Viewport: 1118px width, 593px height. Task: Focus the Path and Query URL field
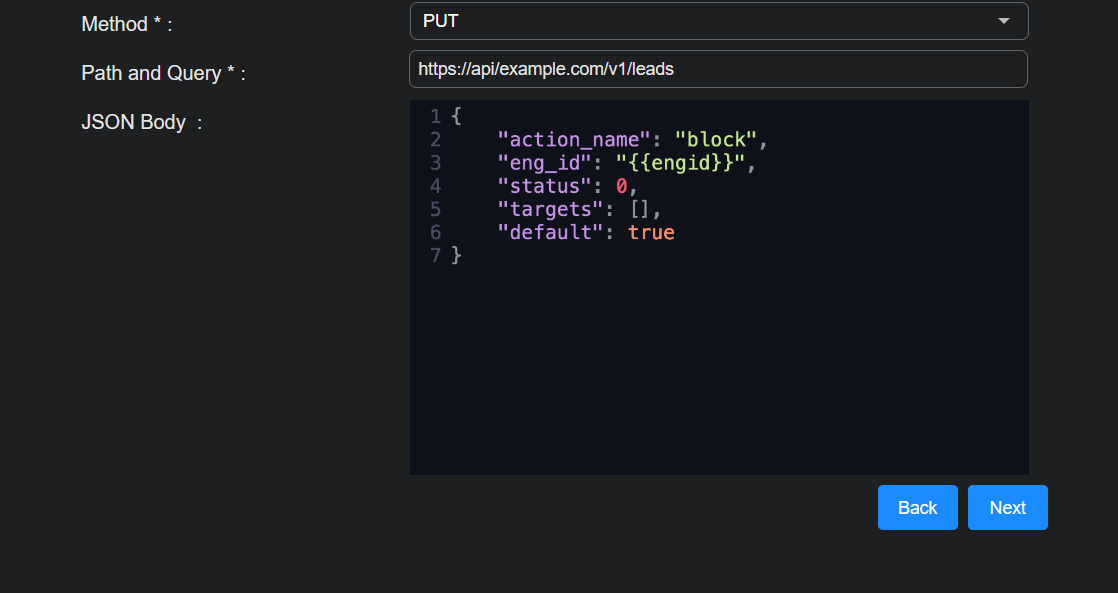coord(718,69)
